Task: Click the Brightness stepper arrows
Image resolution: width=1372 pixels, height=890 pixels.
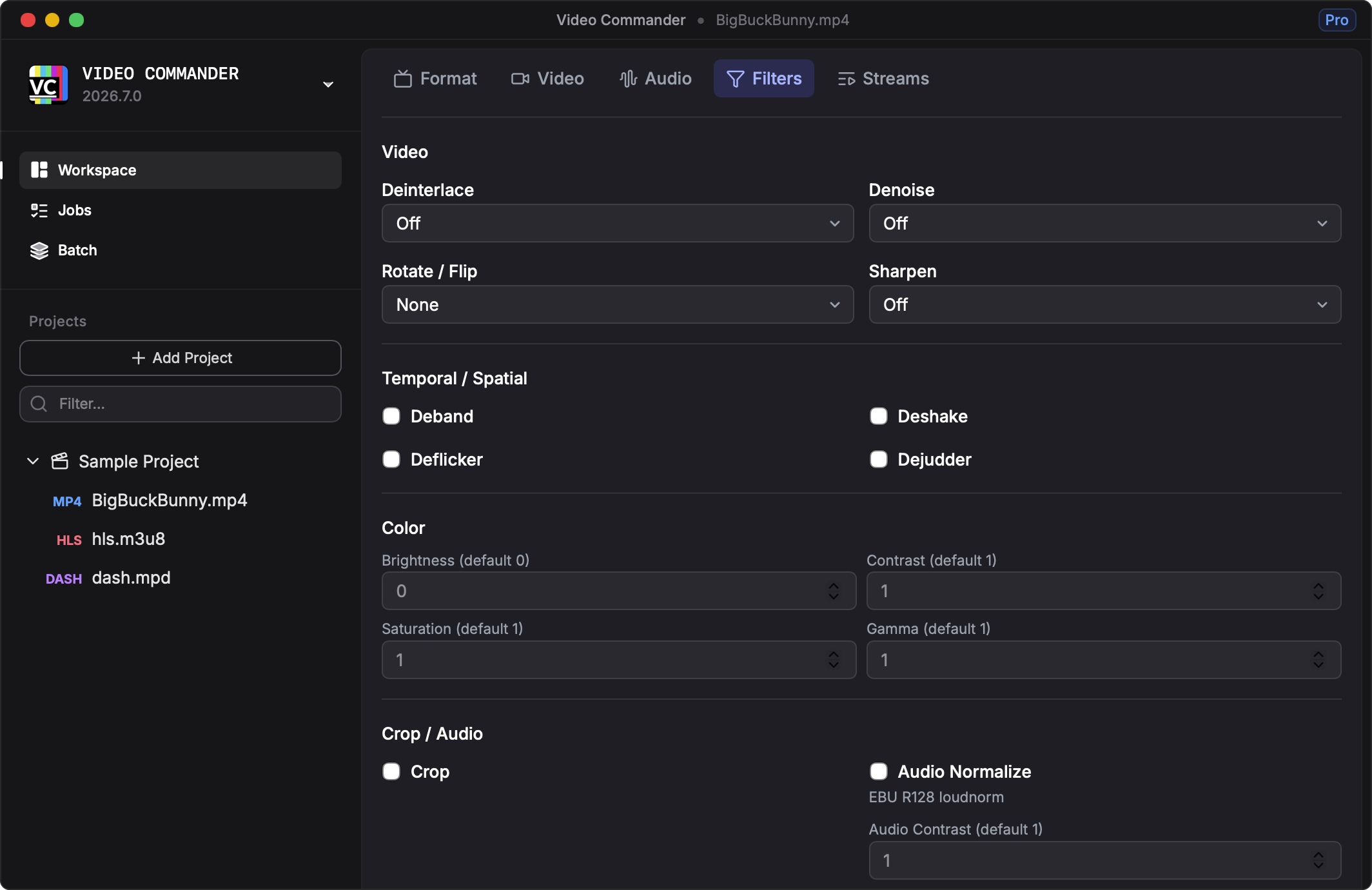Action: click(834, 591)
